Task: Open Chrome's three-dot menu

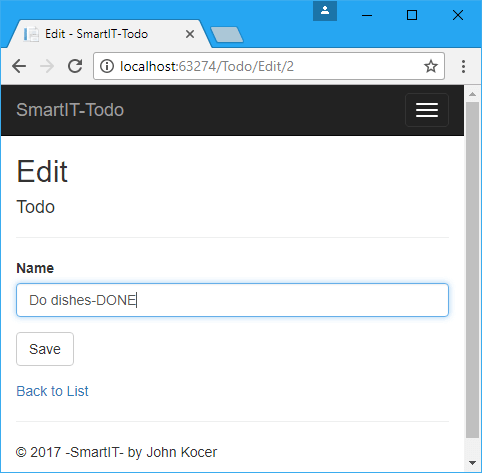Action: [x=463, y=66]
